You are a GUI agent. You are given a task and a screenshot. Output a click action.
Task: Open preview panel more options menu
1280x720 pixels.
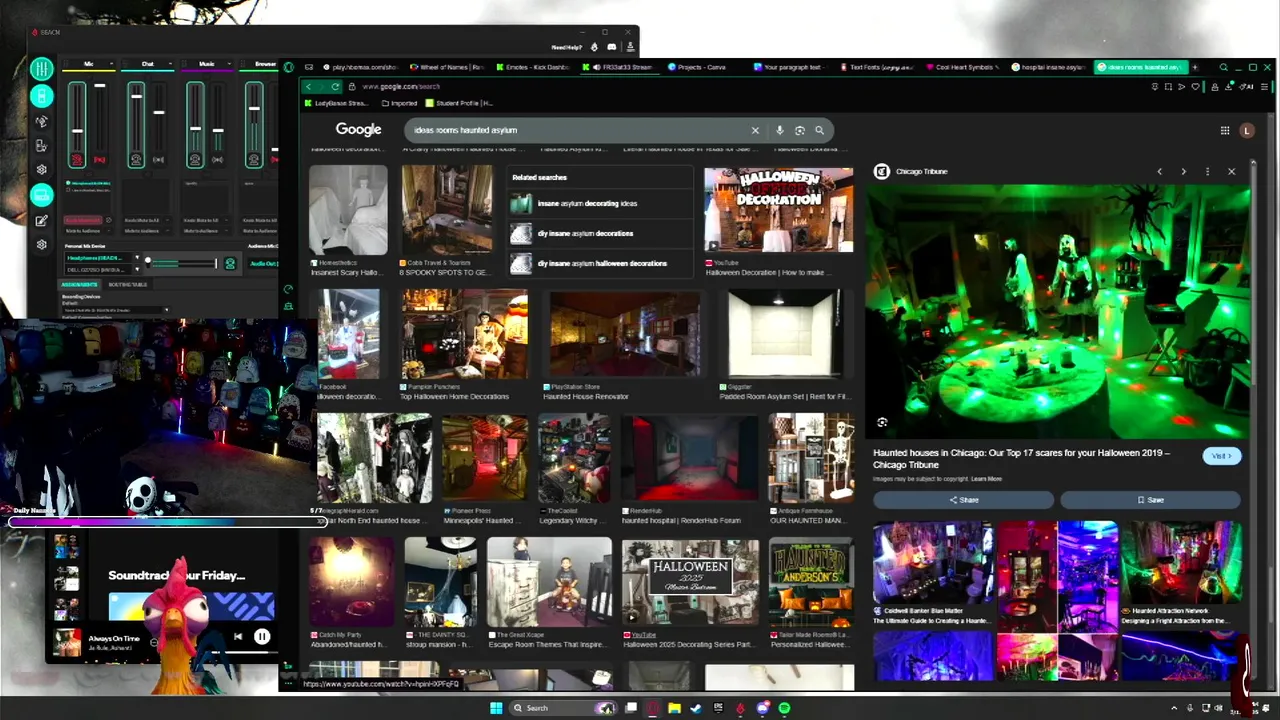(x=1207, y=172)
